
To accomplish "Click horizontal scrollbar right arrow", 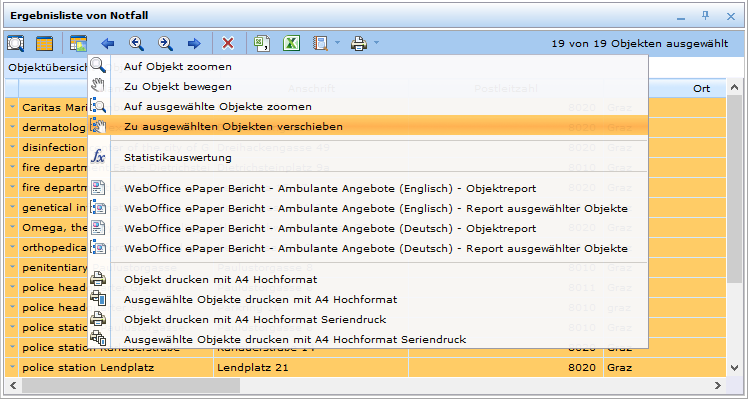I will tap(718, 385).
